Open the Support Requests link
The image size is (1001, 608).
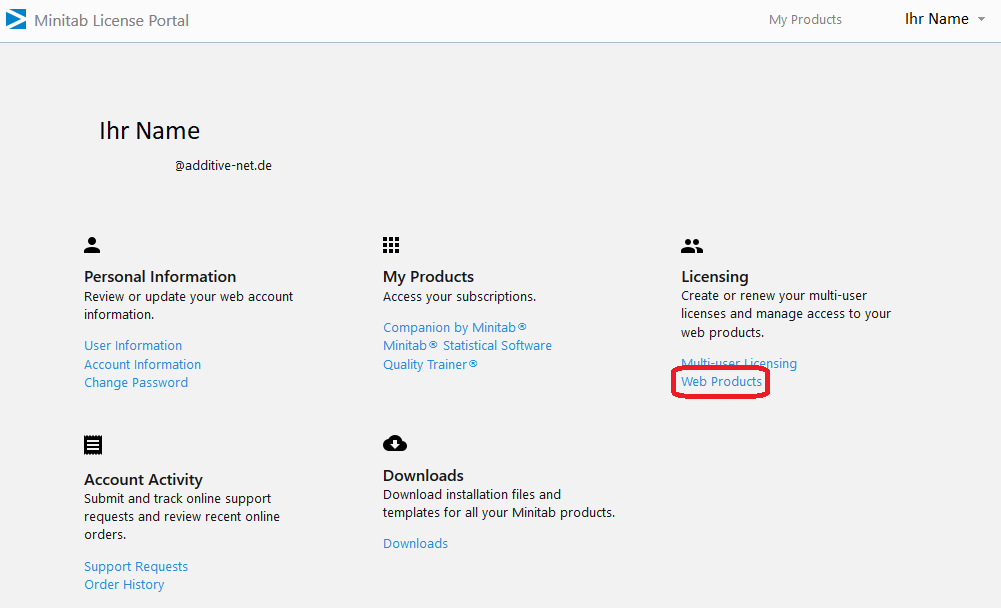pyautogui.click(x=136, y=566)
